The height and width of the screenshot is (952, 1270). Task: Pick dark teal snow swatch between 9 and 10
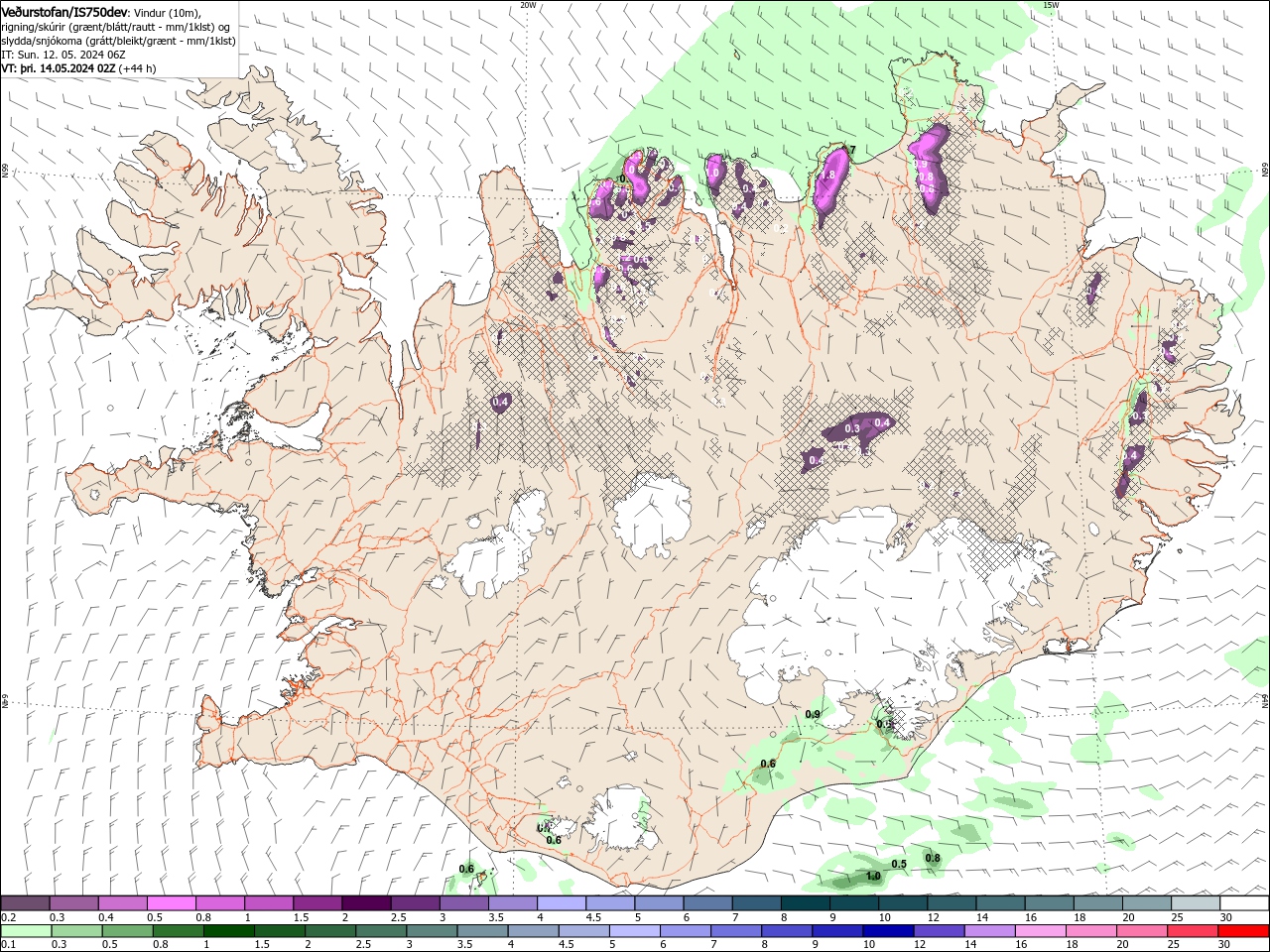[854, 903]
